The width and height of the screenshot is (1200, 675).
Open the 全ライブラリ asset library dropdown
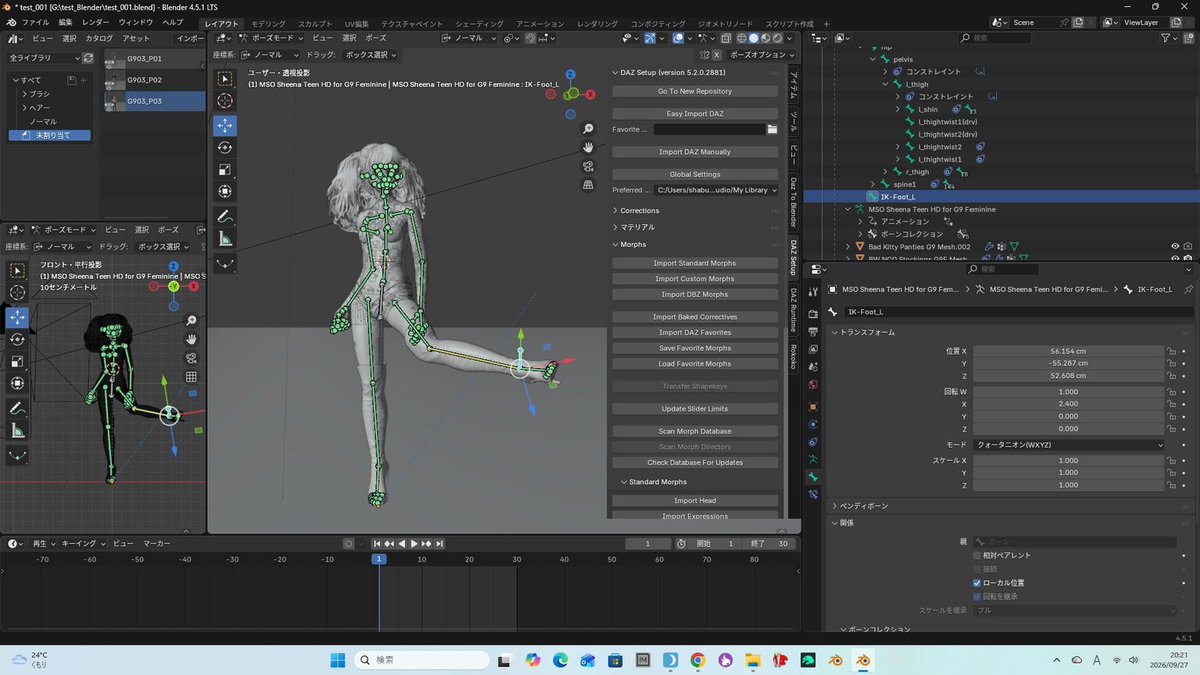[44, 58]
